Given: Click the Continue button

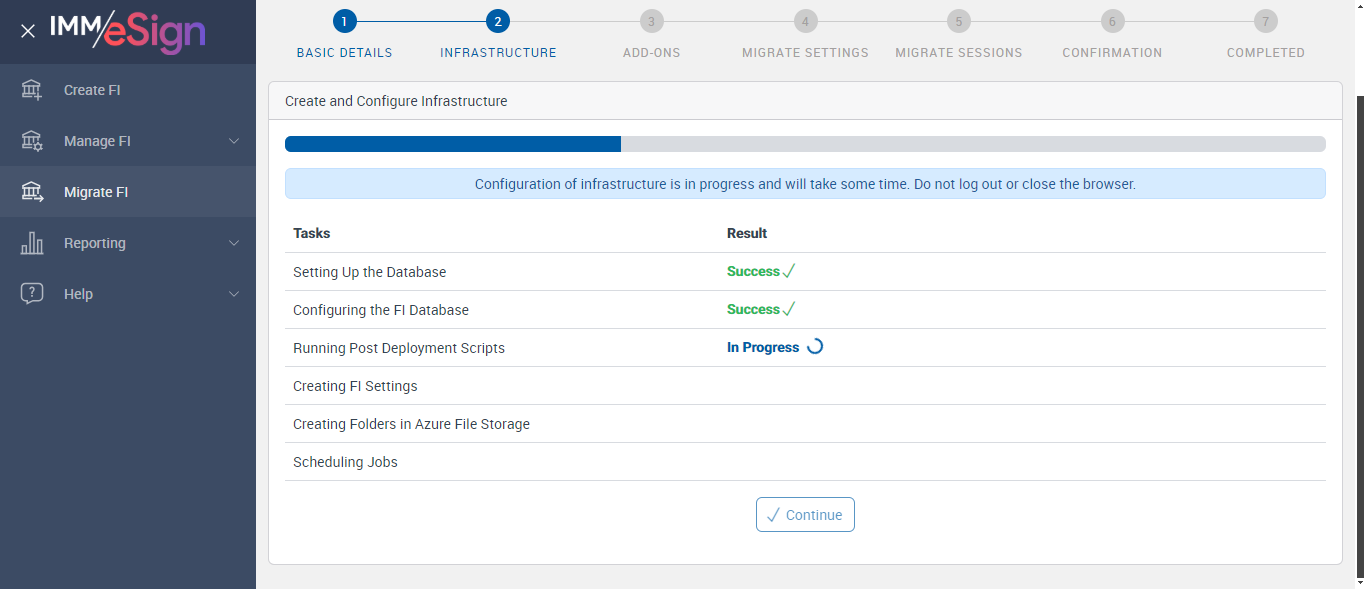Looking at the screenshot, I should [x=805, y=515].
